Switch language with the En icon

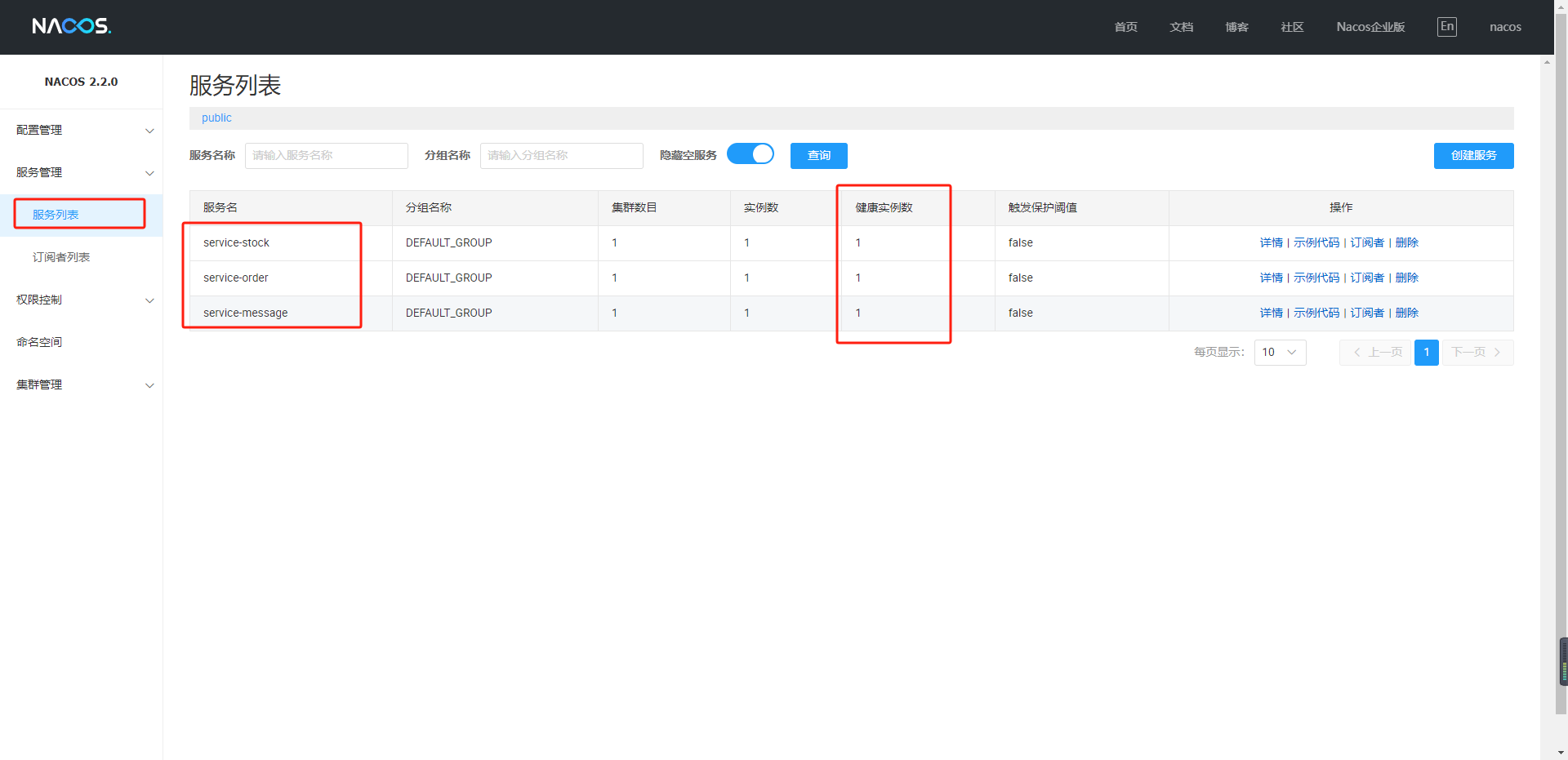(x=1446, y=27)
